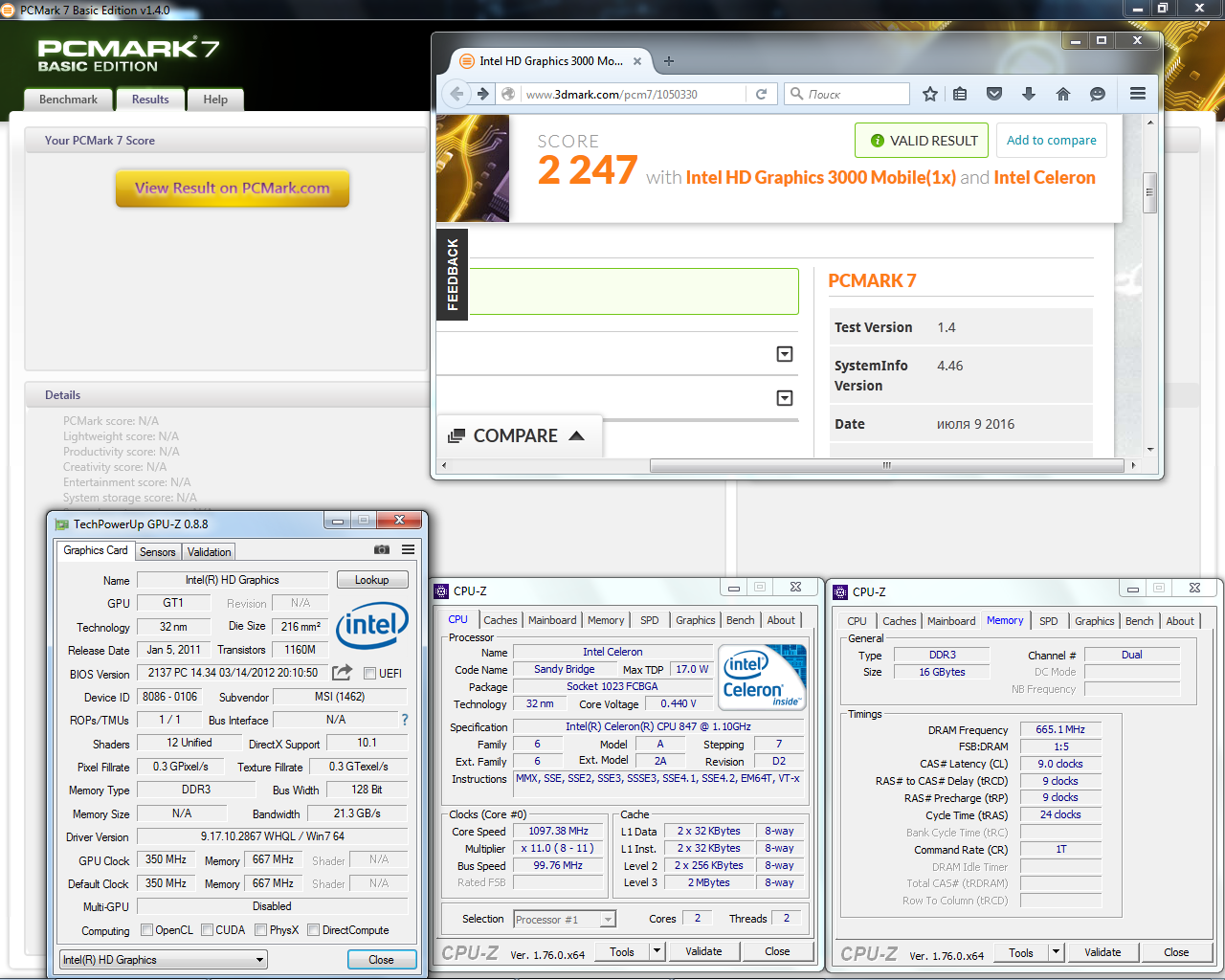Click the browser horizontal scrollbar

click(x=886, y=465)
